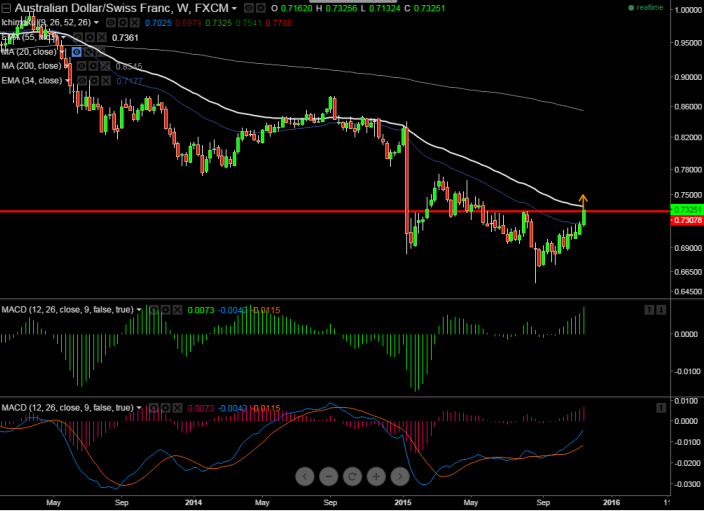Screen dimensions: 704x511
Task: Remove the MA (20, close) indicator
Action: tap(101, 52)
